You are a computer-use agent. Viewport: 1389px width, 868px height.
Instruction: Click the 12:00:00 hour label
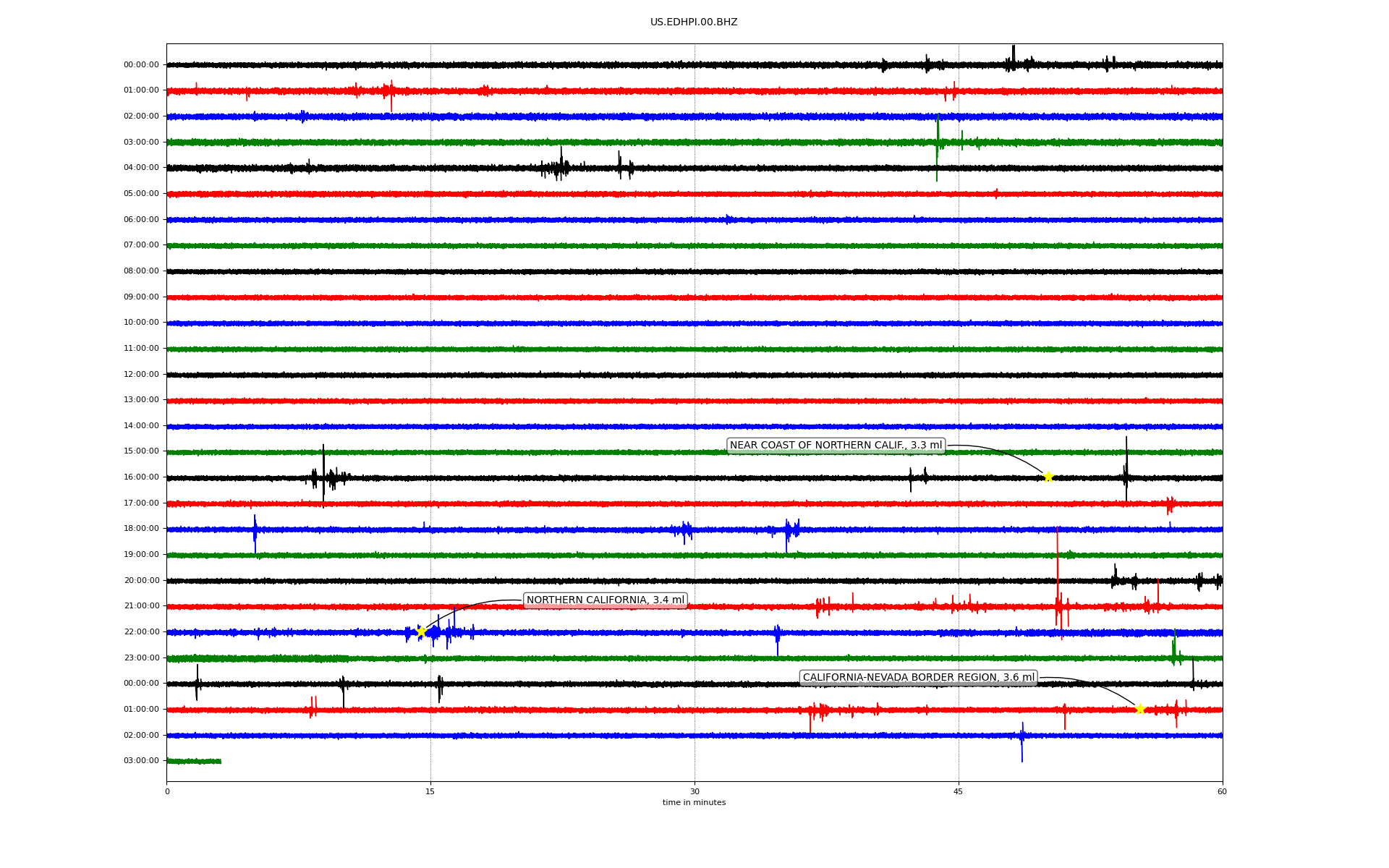(x=141, y=375)
